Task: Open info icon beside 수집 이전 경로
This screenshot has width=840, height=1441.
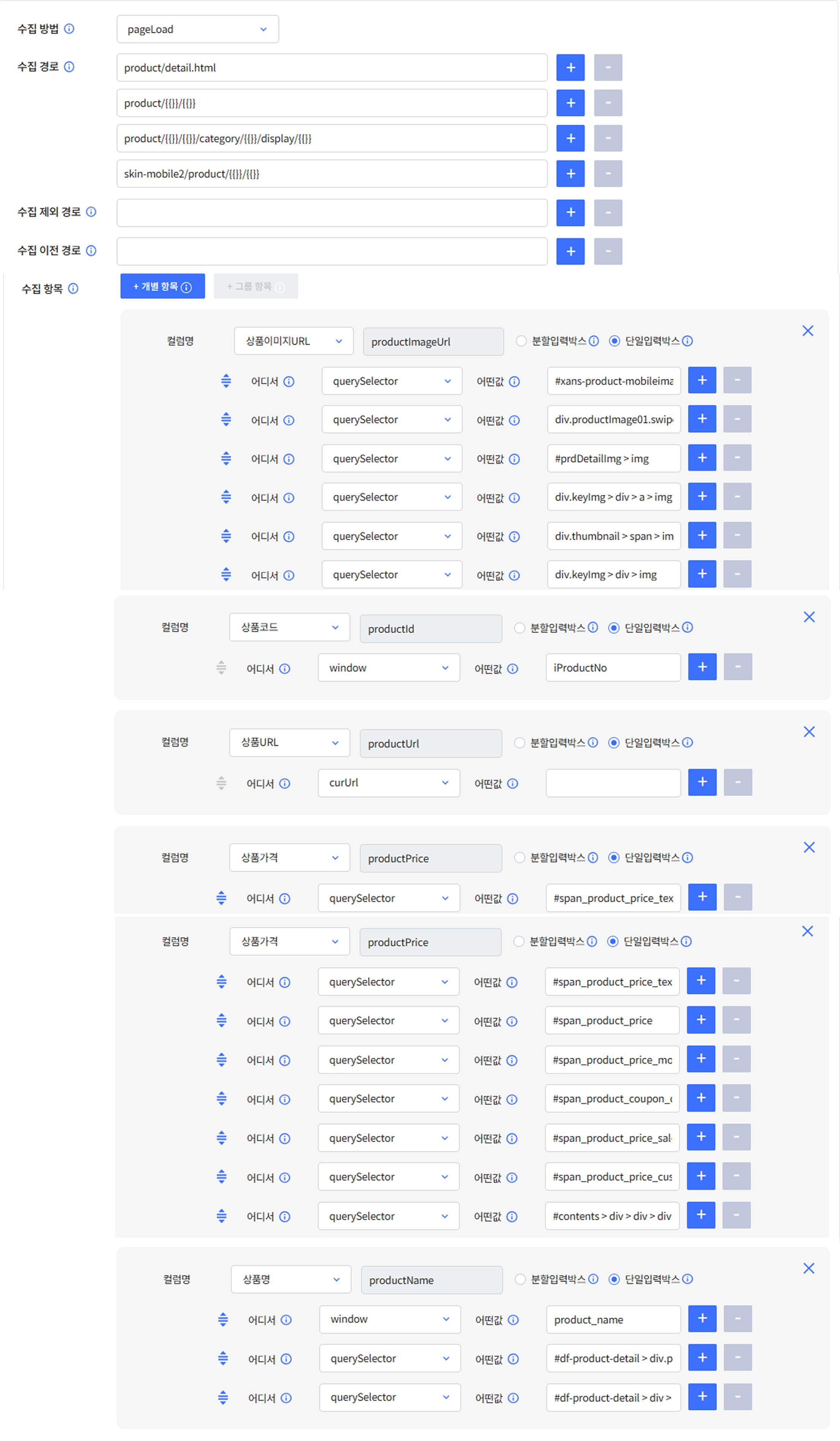Action: point(91,250)
